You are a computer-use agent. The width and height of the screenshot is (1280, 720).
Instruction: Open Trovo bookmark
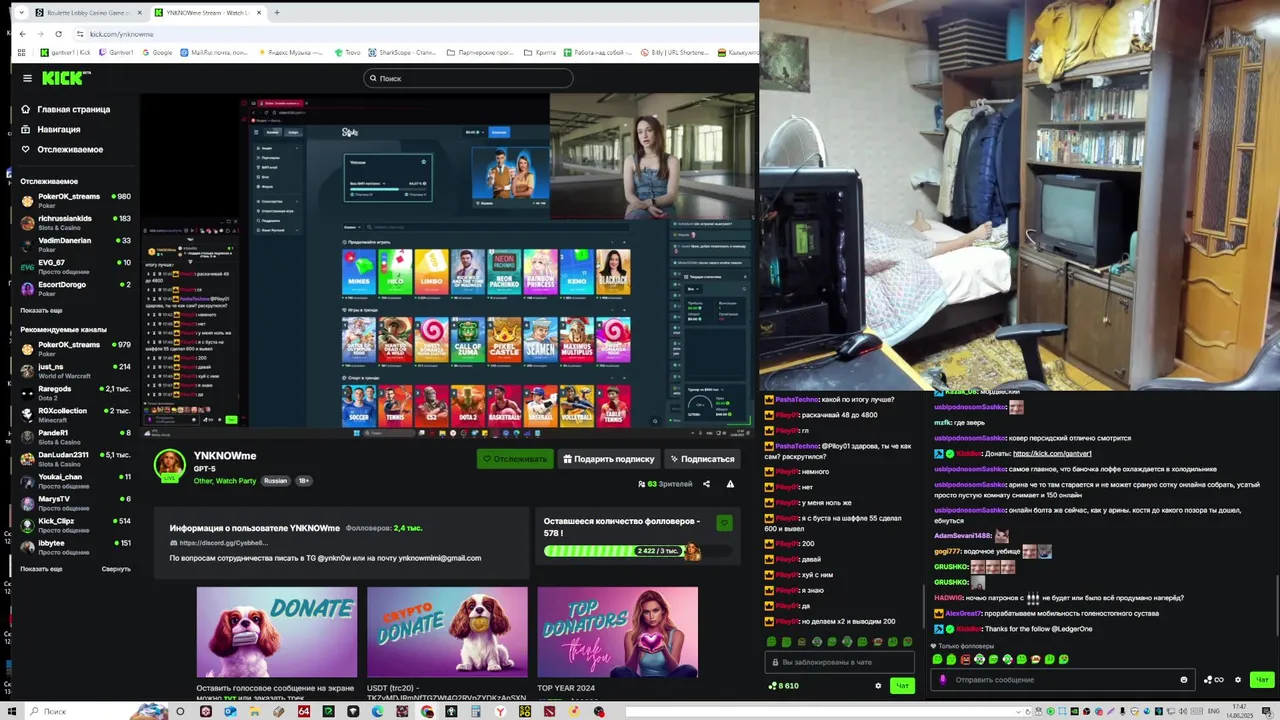[x=347, y=52]
